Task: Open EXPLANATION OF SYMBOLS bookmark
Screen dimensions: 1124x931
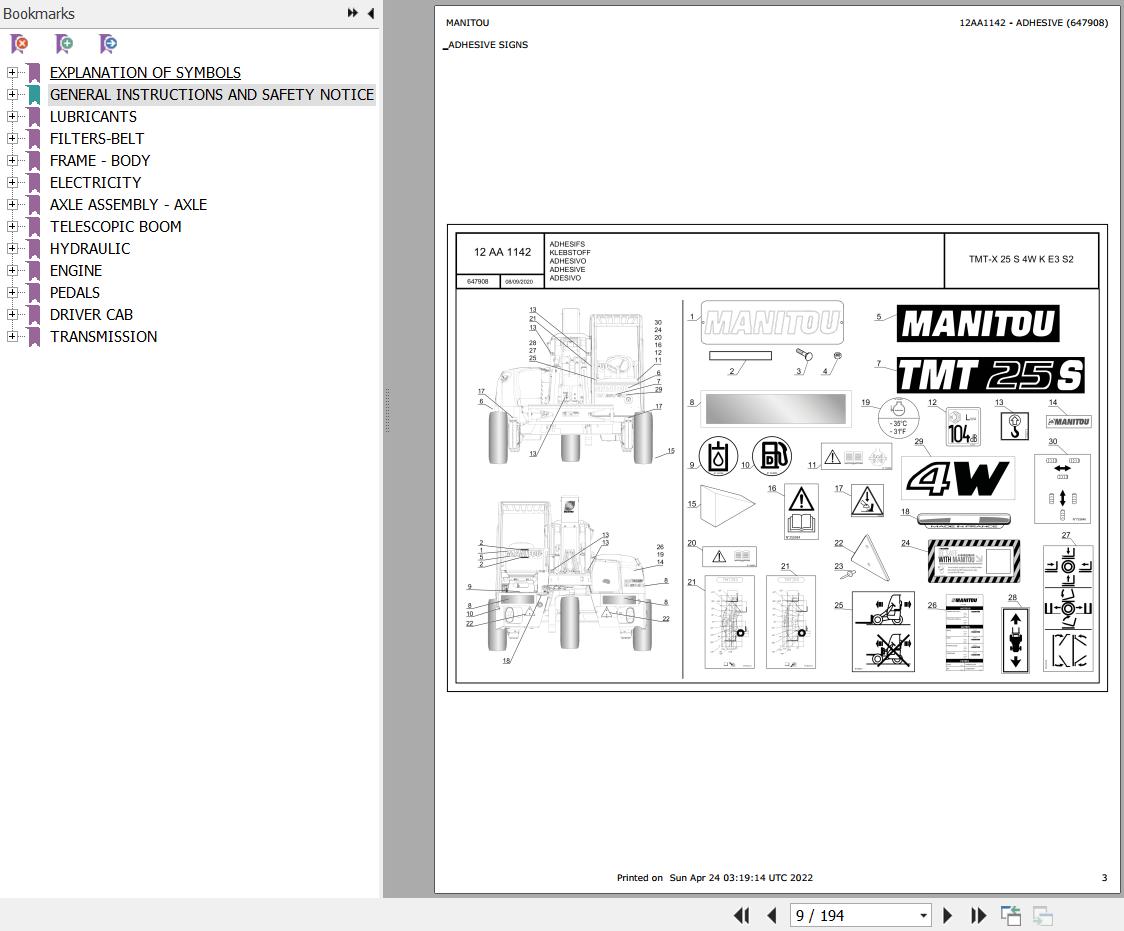Action: point(145,72)
